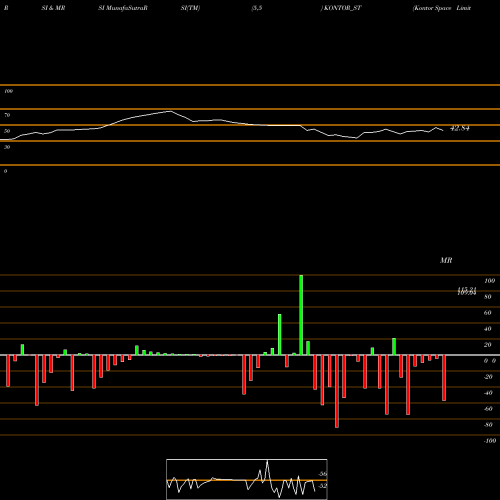This screenshot has width=500, height=500.
Task: Click the deepest red MR bar near -85
Action: tap(337, 391)
